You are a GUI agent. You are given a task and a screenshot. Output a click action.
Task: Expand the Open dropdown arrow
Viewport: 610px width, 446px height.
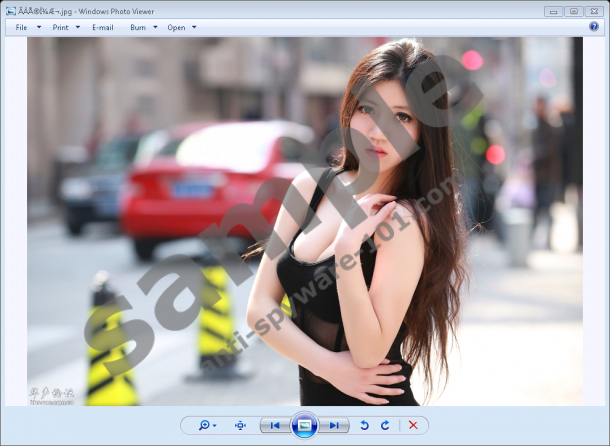click(194, 27)
